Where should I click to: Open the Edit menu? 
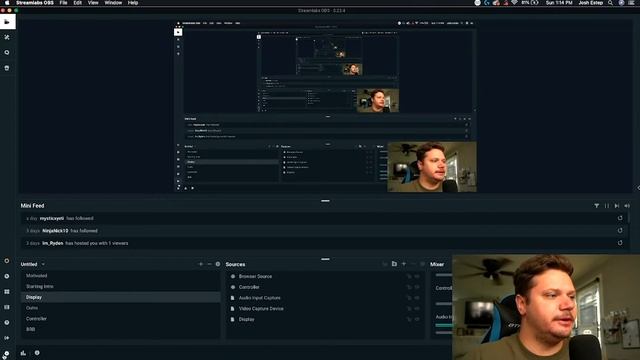point(78,3)
